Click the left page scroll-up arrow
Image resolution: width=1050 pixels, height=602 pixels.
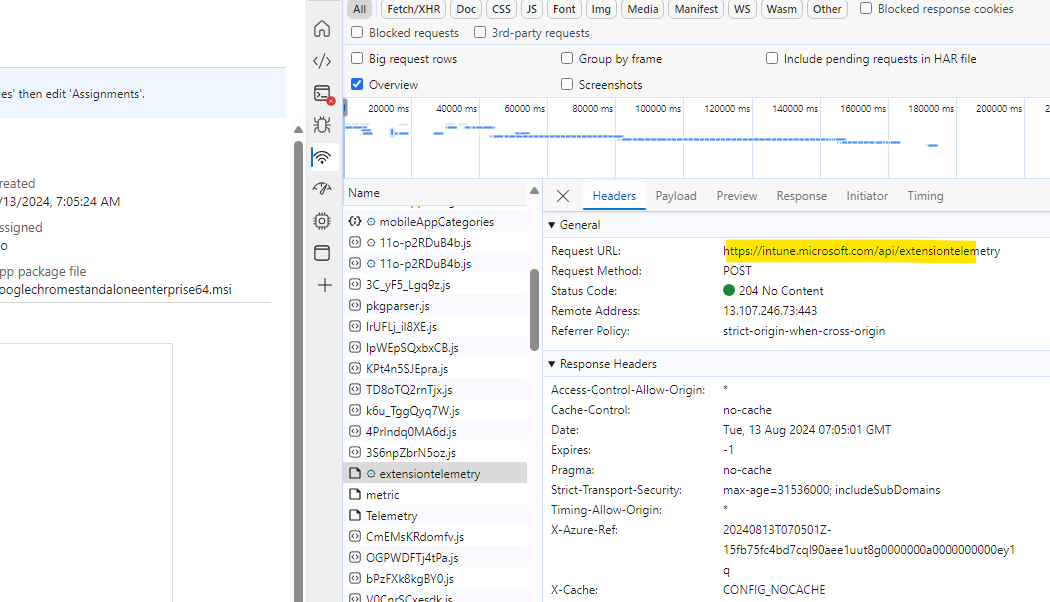(x=298, y=129)
